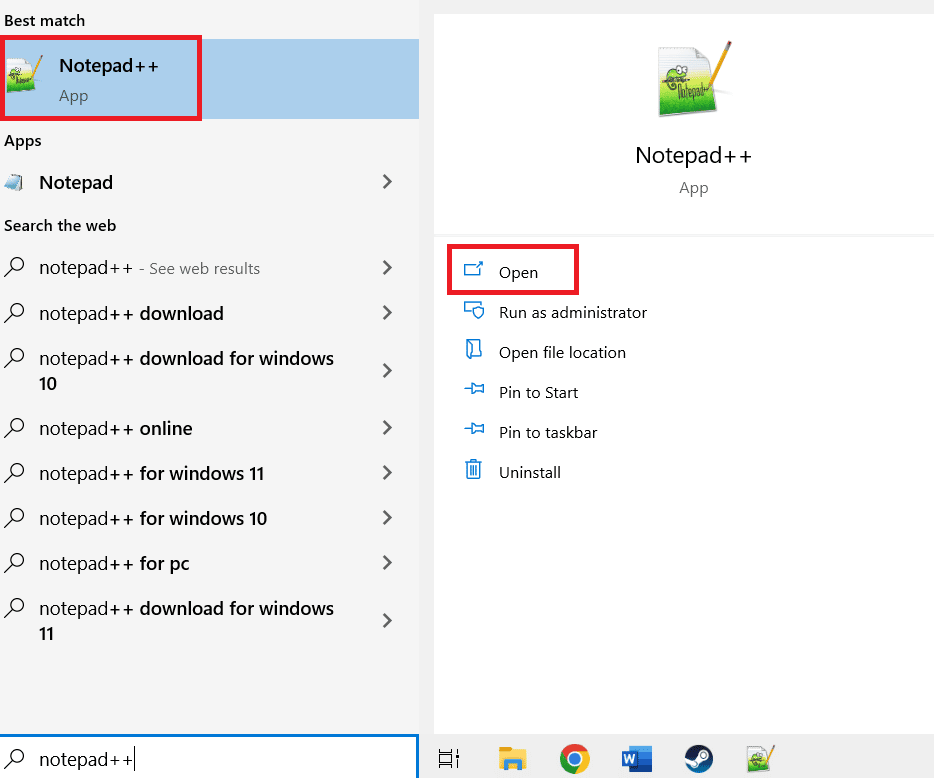
Task: Open File Explorer from the taskbar
Action: pyautogui.click(x=513, y=759)
